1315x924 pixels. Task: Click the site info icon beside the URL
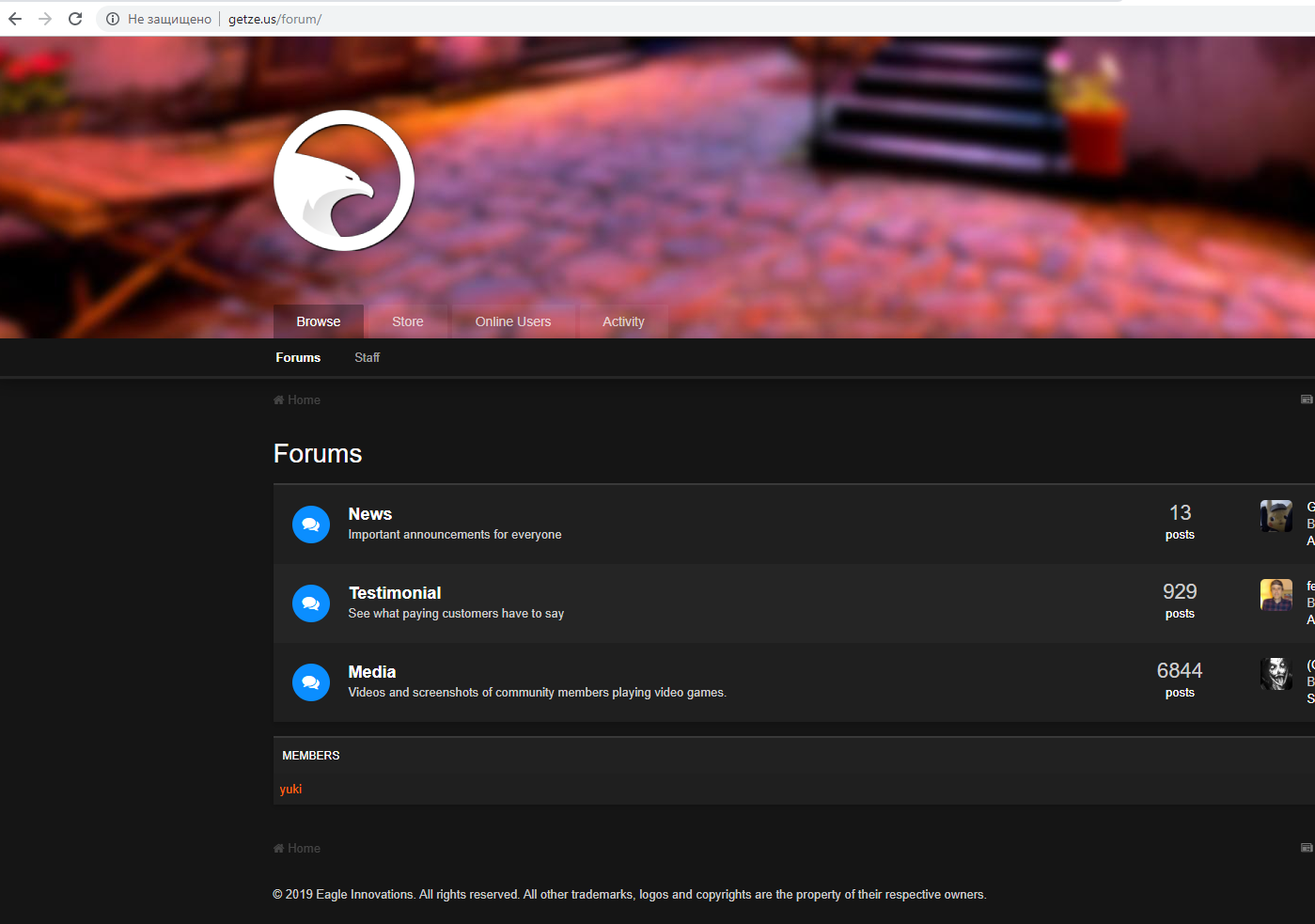(x=113, y=19)
